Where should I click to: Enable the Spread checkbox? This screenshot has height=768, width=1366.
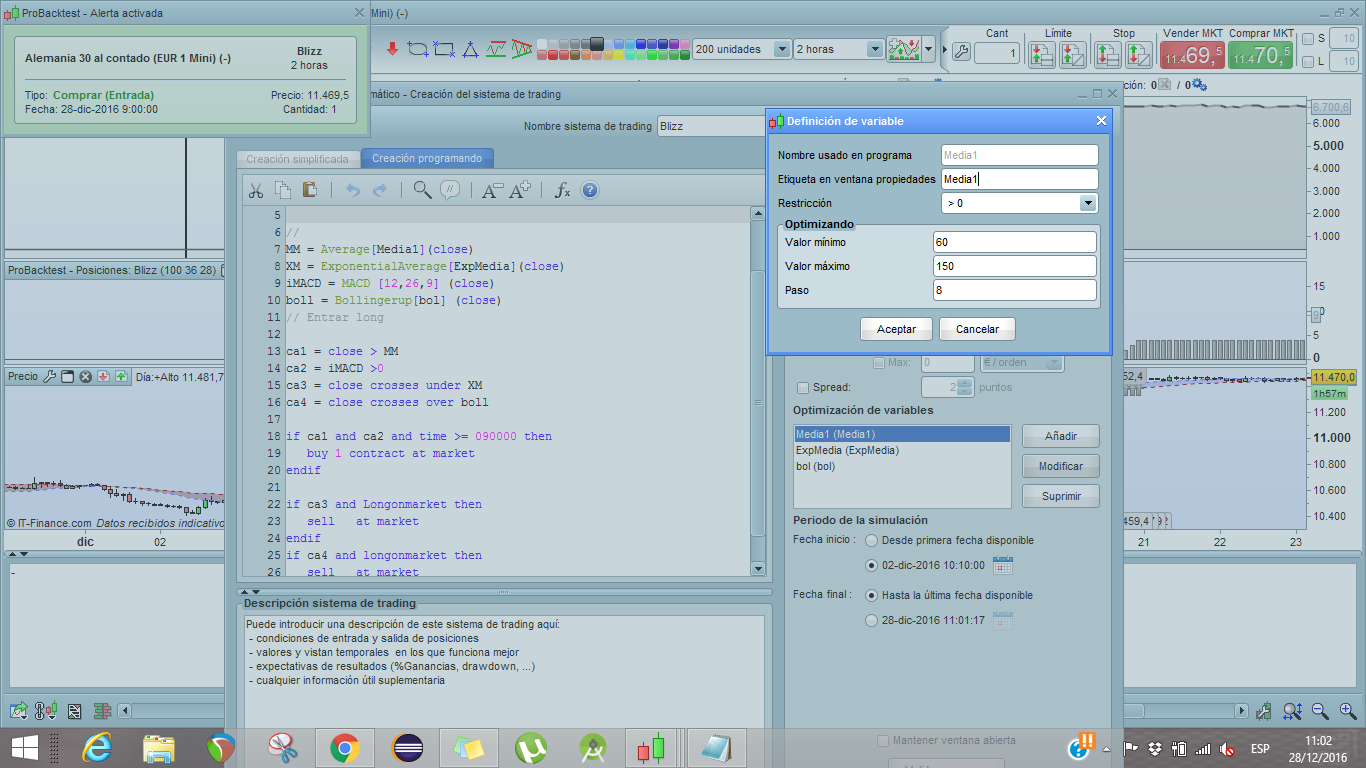click(x=802, y=388)
